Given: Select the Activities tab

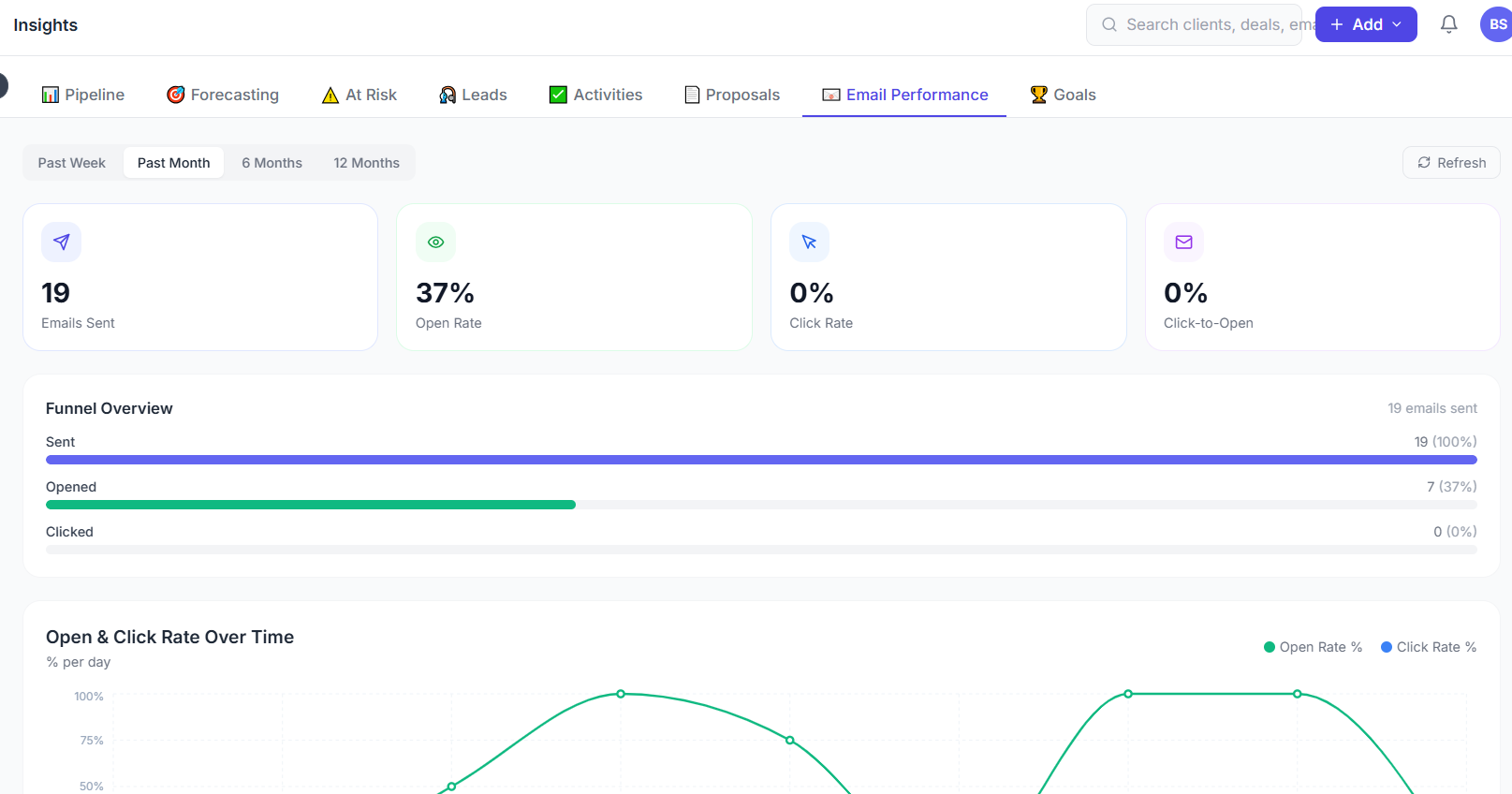Looking at the screenshot, I should point(595,95).
